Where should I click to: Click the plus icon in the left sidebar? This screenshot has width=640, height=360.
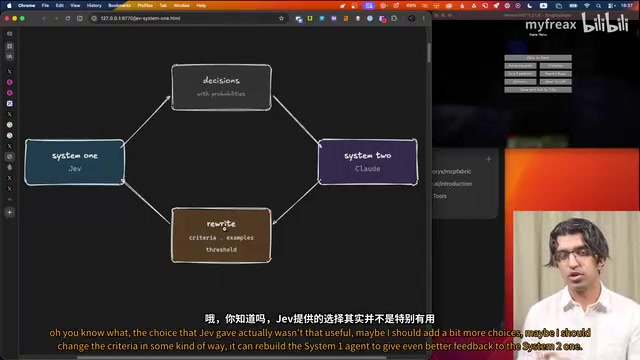[9, 212]
